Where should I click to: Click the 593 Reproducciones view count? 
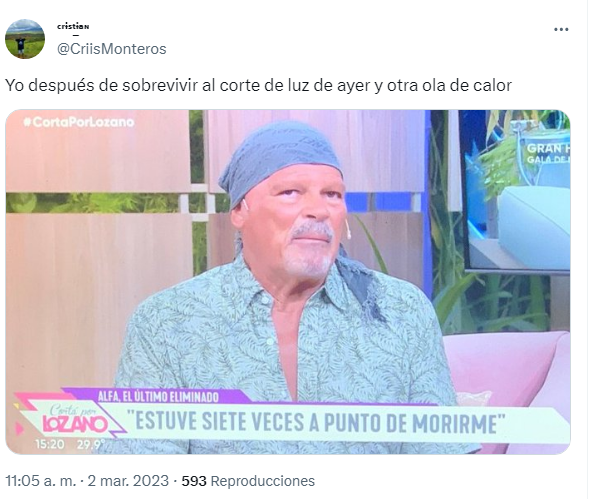point(248,481)
